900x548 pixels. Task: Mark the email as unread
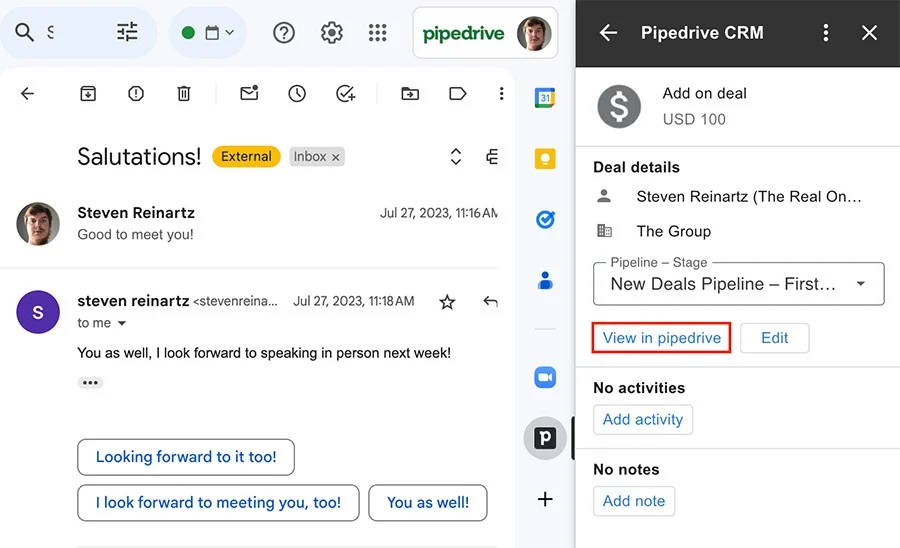click(249, 93)
